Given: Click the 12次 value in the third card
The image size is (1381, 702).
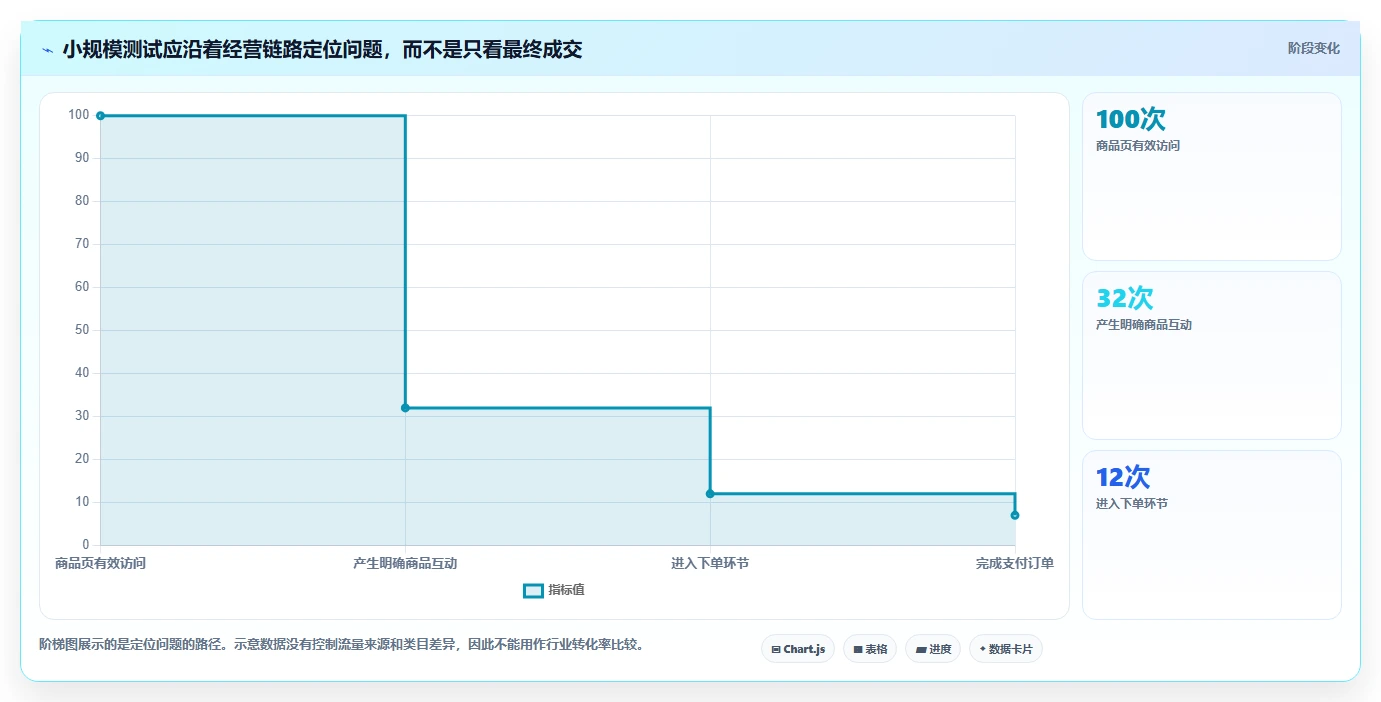Looking at the screenshot, I should (x=1123, y=477).
